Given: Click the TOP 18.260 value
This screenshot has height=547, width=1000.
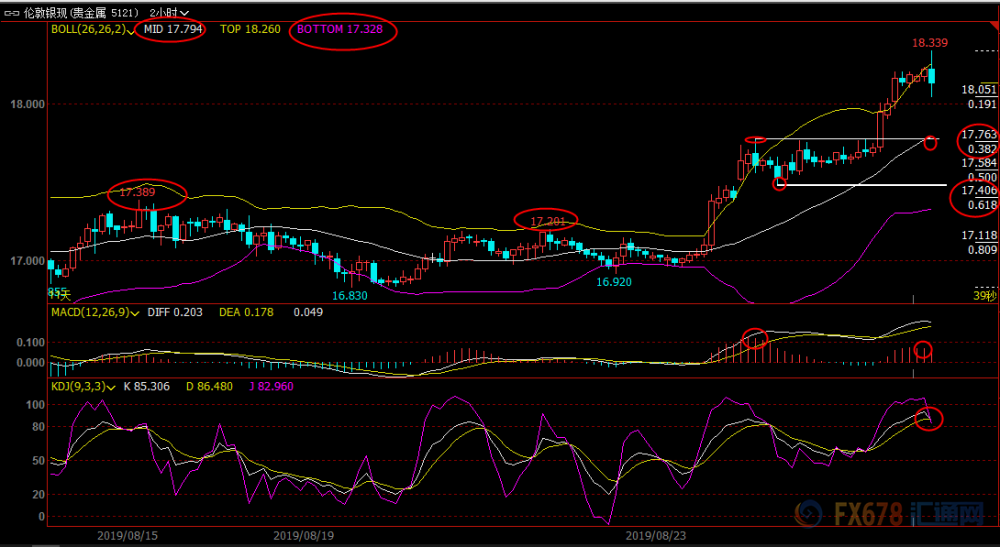Looking at the screenshot, I should (x=250, y=29).
